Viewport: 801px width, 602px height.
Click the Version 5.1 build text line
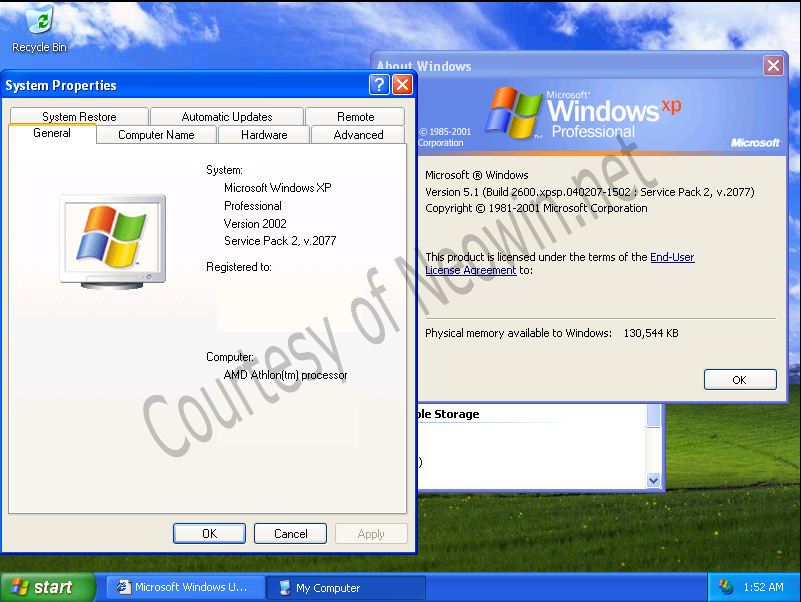point(590,192)
